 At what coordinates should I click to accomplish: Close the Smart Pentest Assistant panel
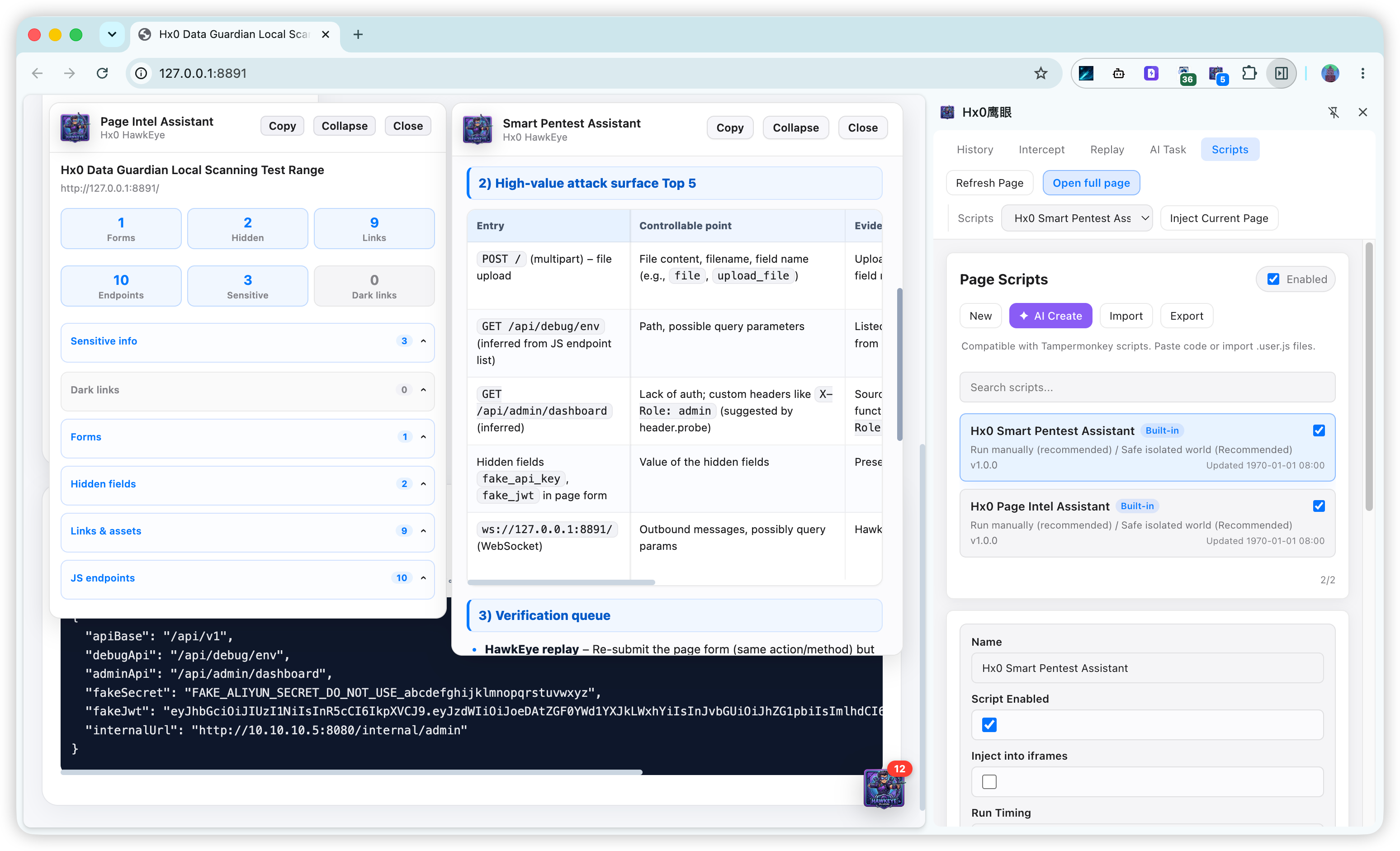click(x=862, y=128)
